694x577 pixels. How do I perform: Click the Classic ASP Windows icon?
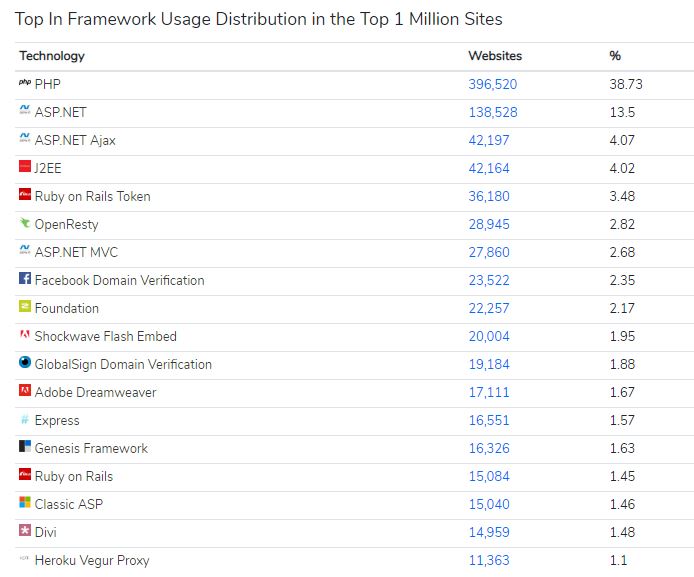point(25,504)
